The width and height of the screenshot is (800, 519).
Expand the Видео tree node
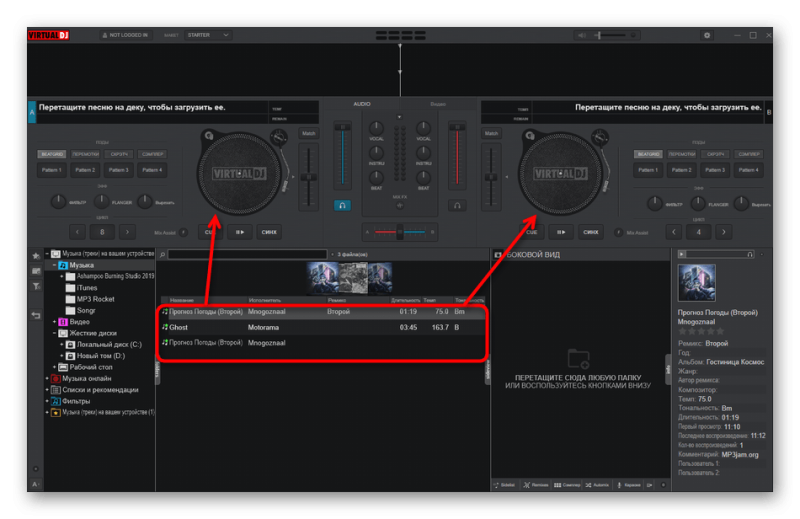coord(55,322)
